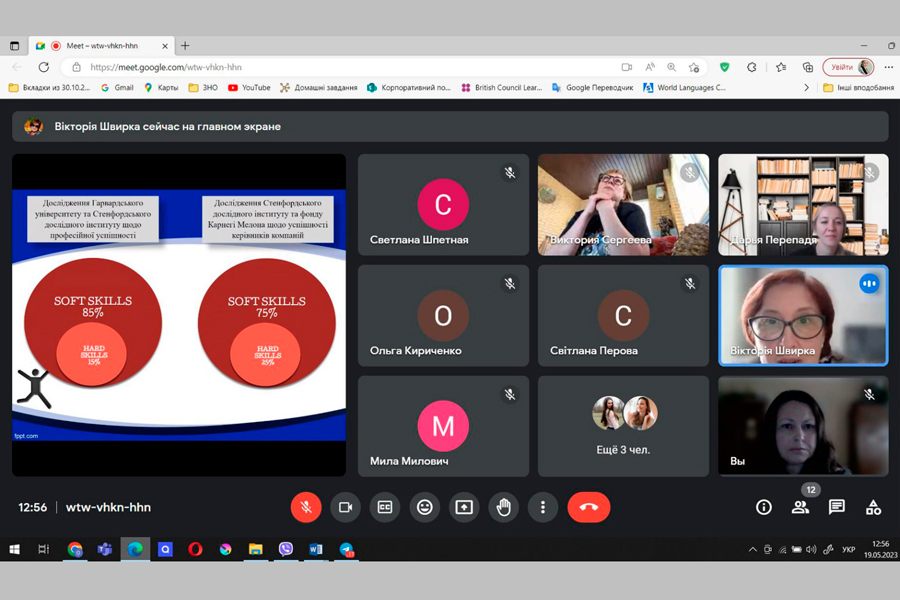
Task: Open the YouTube bookmark
Action: (249, 88)
